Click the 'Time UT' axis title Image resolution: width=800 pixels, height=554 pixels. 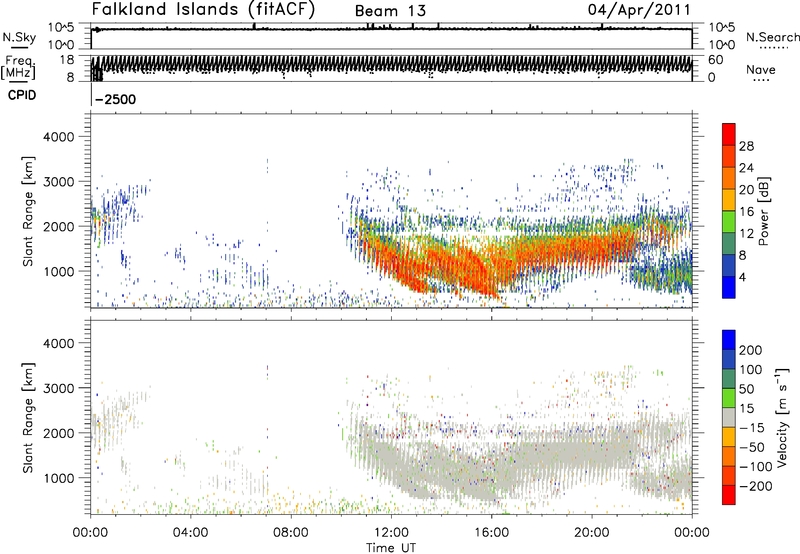point(391,548)
